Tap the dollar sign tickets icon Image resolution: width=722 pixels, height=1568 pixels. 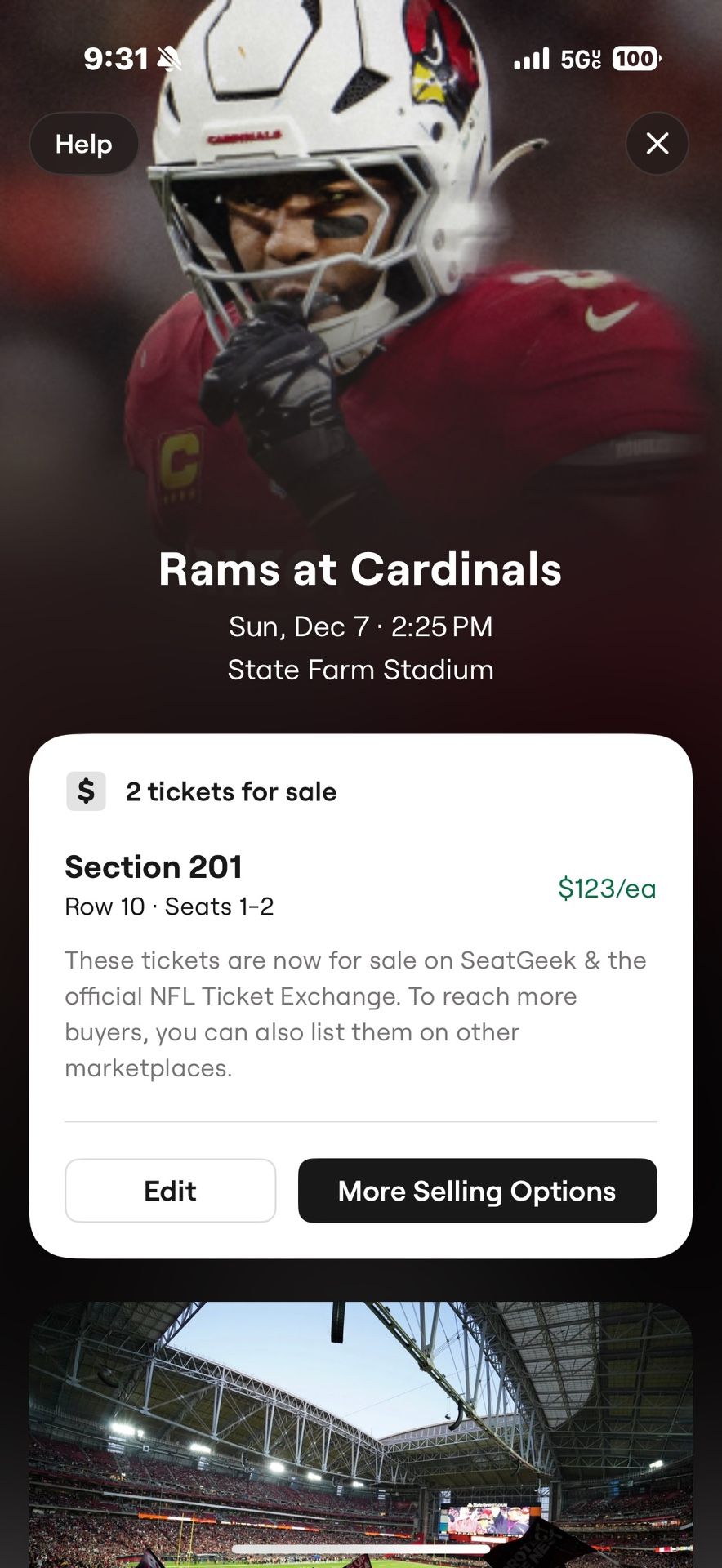point(85,790)
